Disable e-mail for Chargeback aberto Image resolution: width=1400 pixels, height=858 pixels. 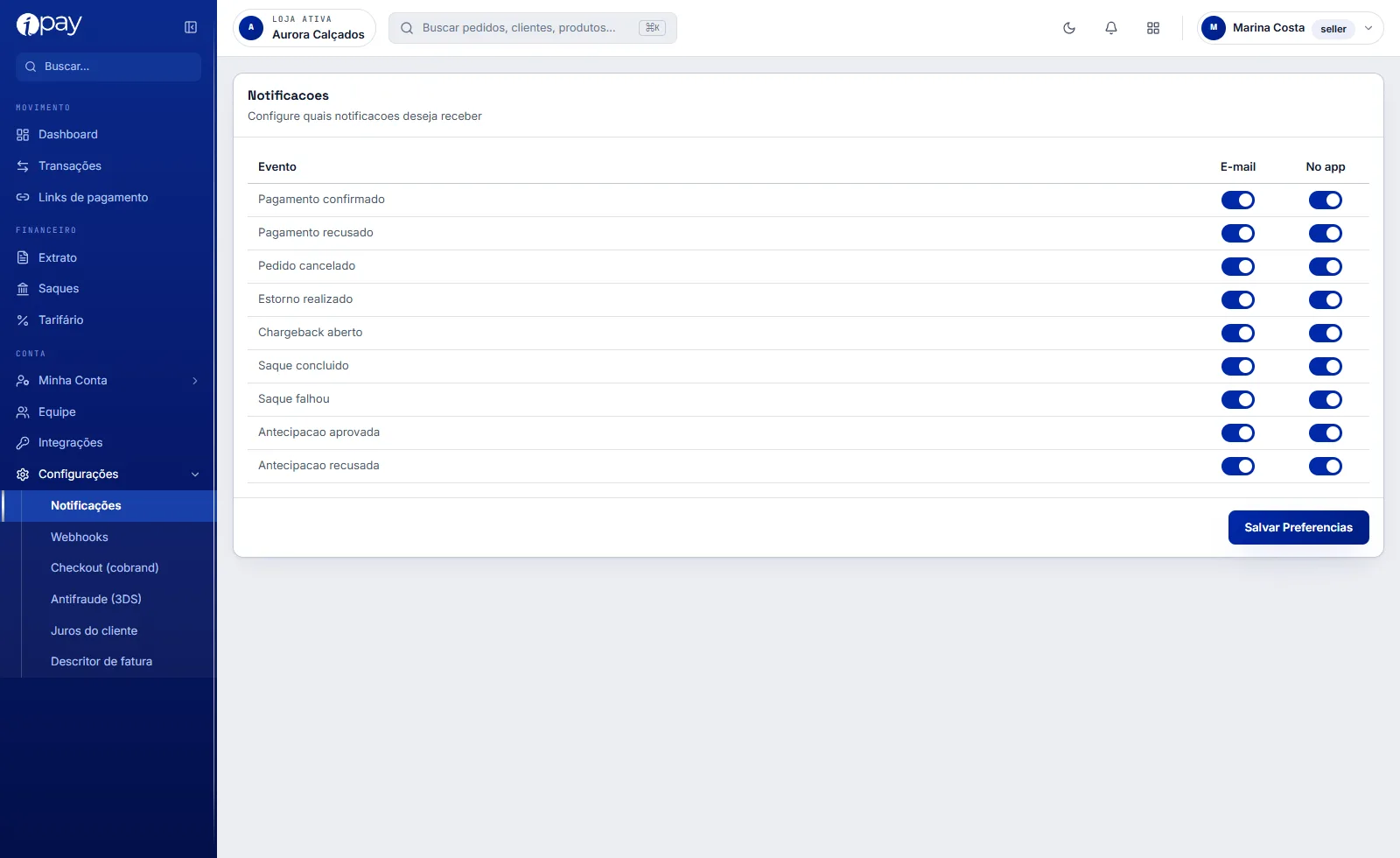point(1238,334)
